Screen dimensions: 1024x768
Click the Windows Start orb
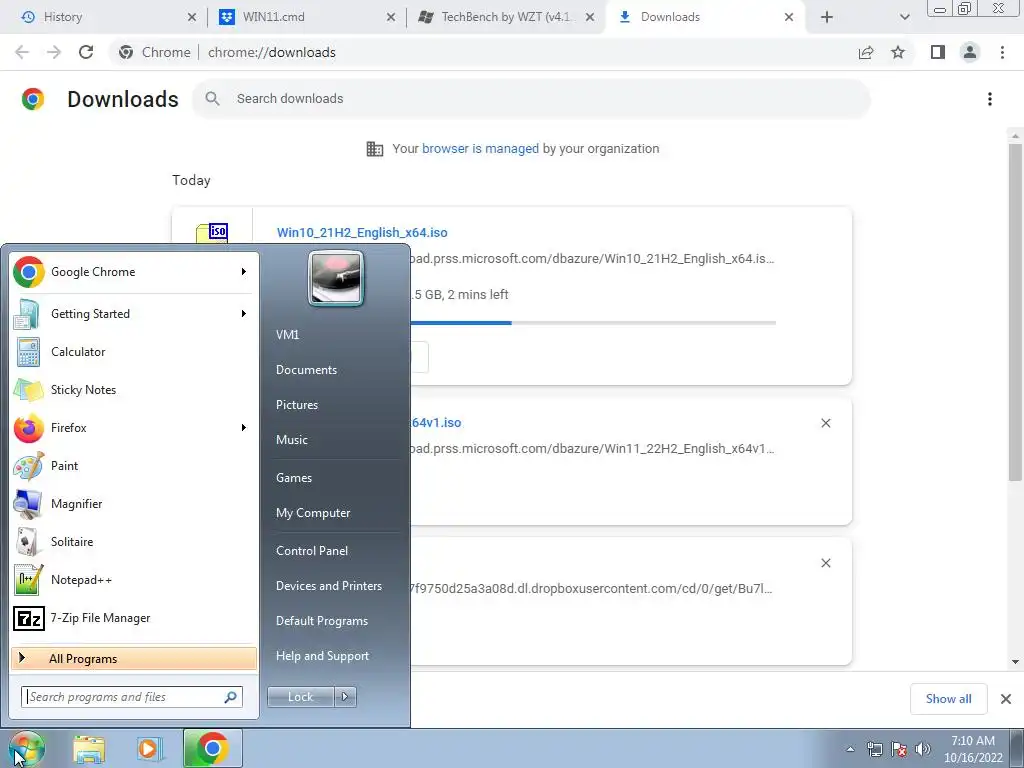point(26,748)
